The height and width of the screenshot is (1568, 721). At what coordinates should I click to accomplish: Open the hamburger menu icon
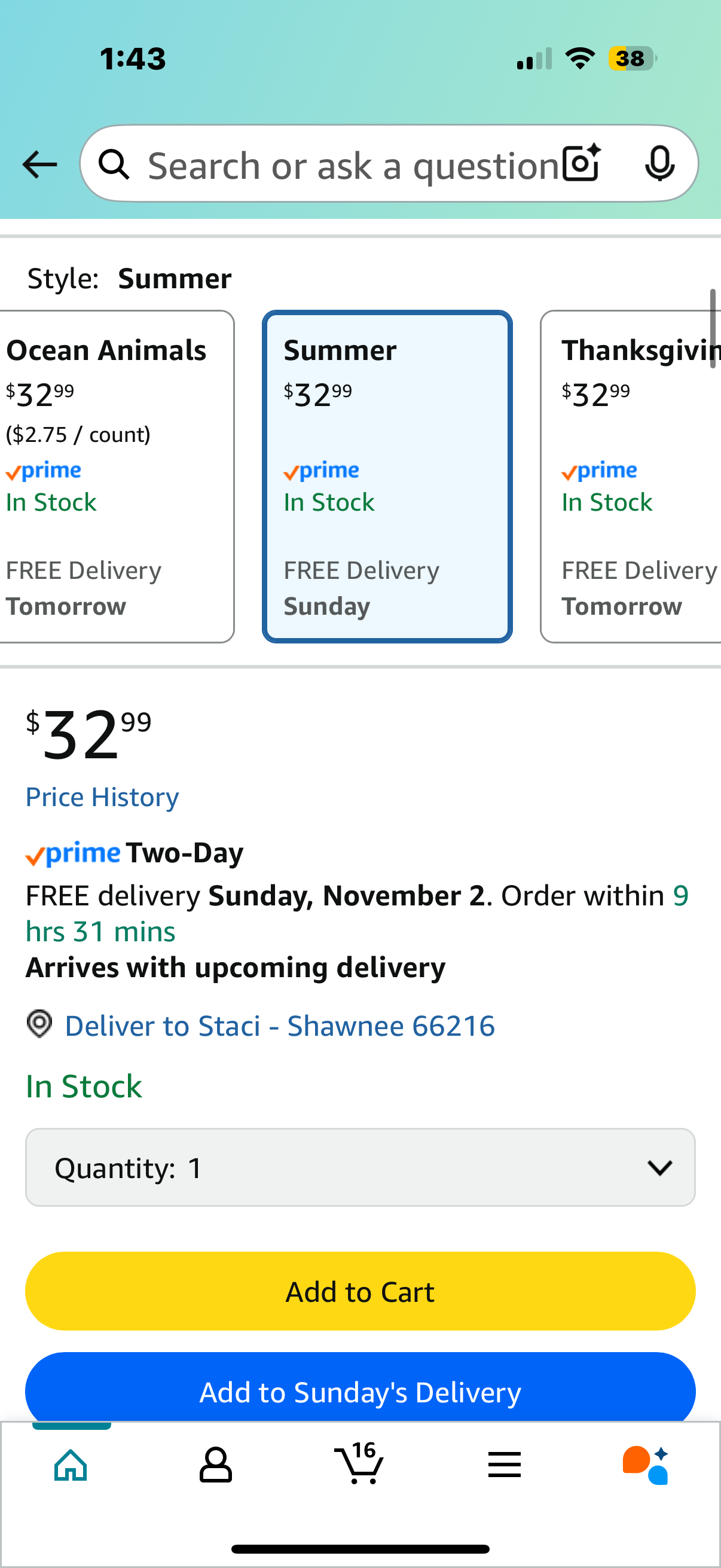coord(505,1464)
